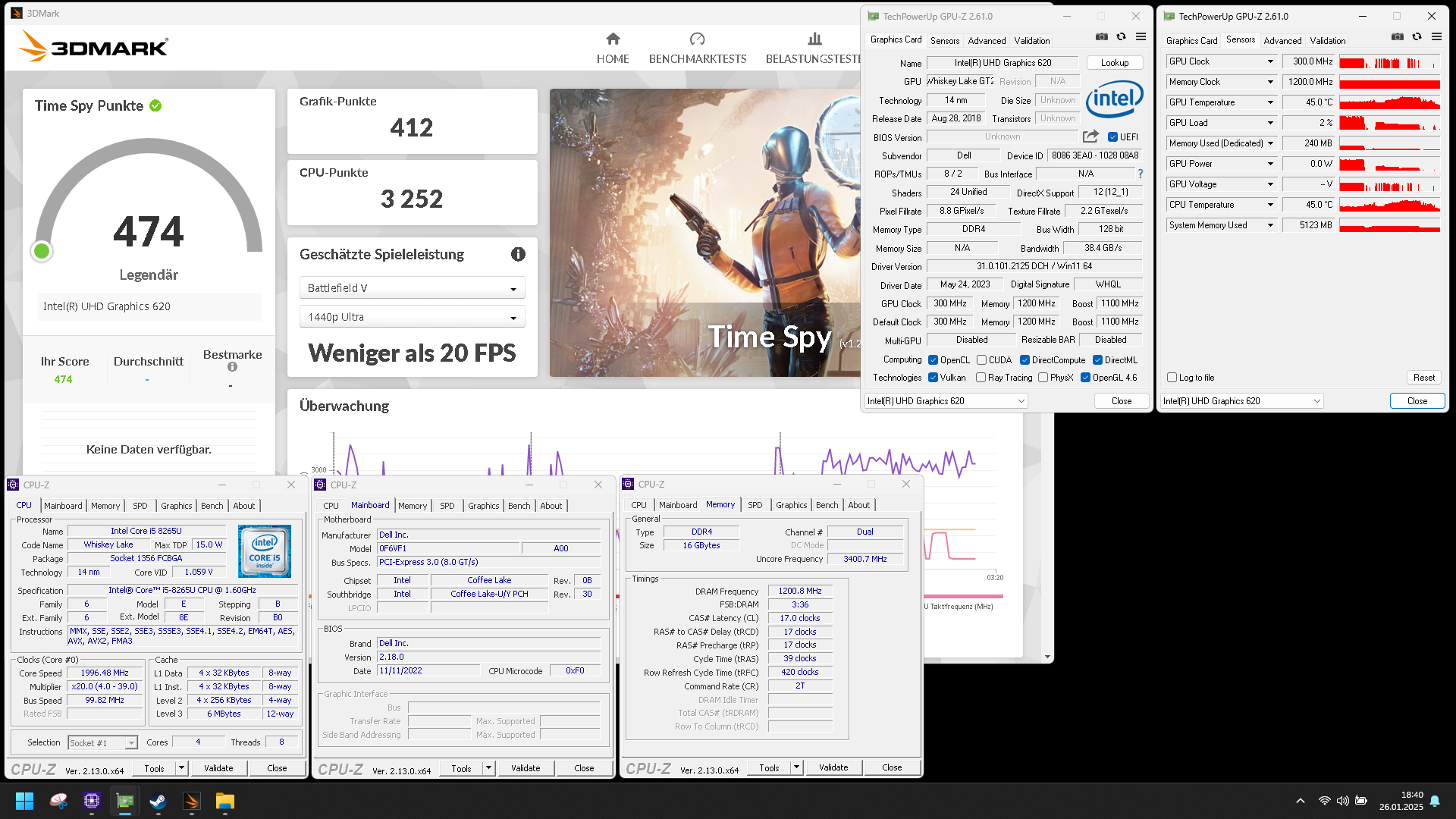Click Close button in CPU-Z Mainboard window

pyautogui.click(x=584, y=768)
